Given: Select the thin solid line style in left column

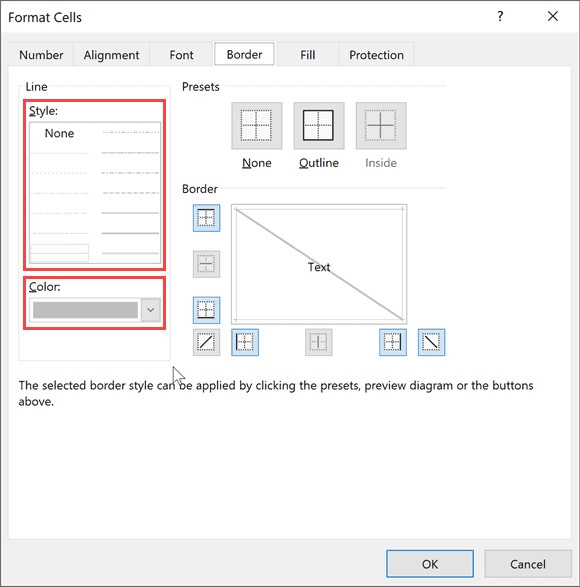Looking at the screenshot, I should point(59,253).
